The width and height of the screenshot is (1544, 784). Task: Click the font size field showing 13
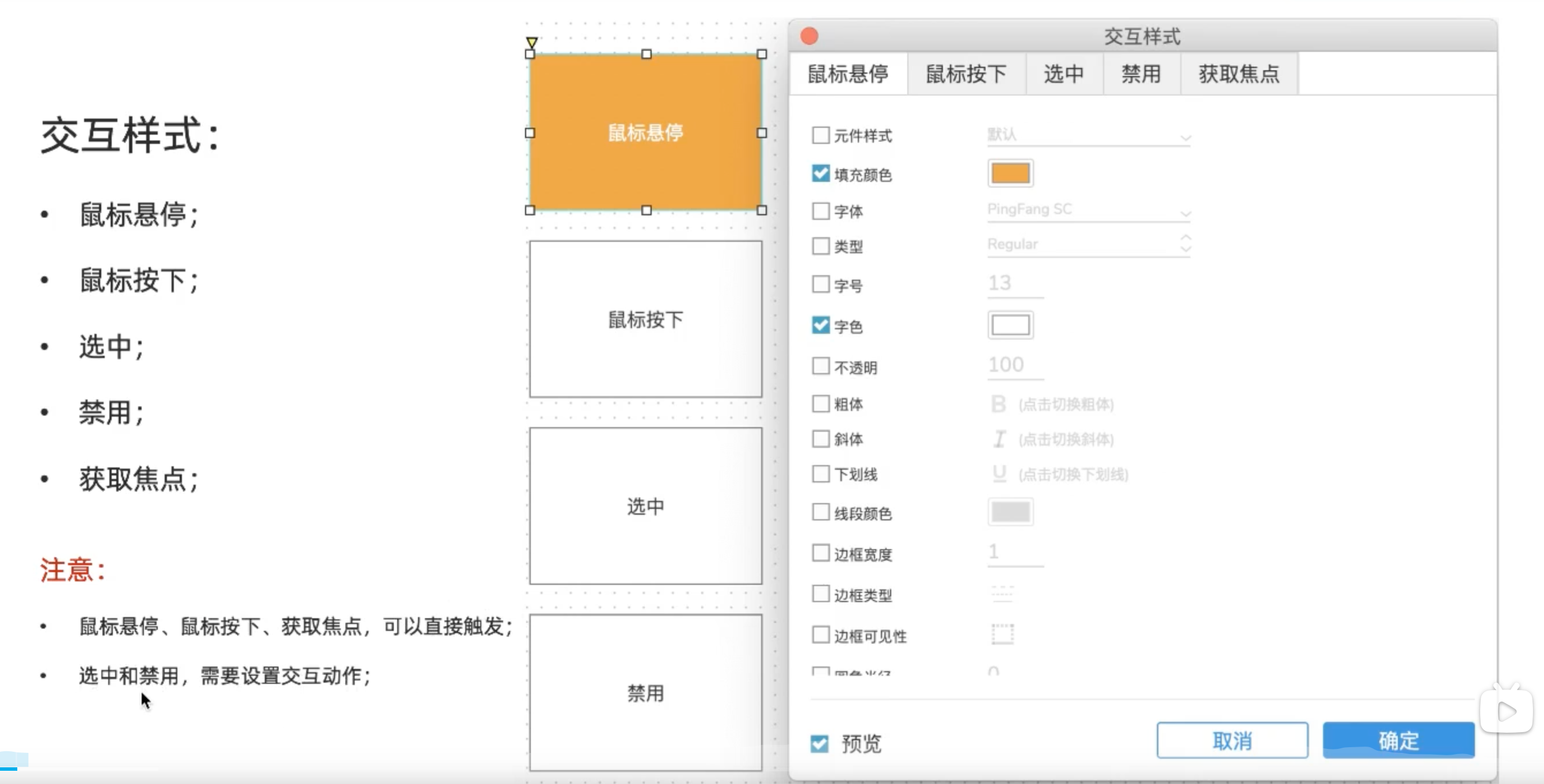pos(1016,284)
